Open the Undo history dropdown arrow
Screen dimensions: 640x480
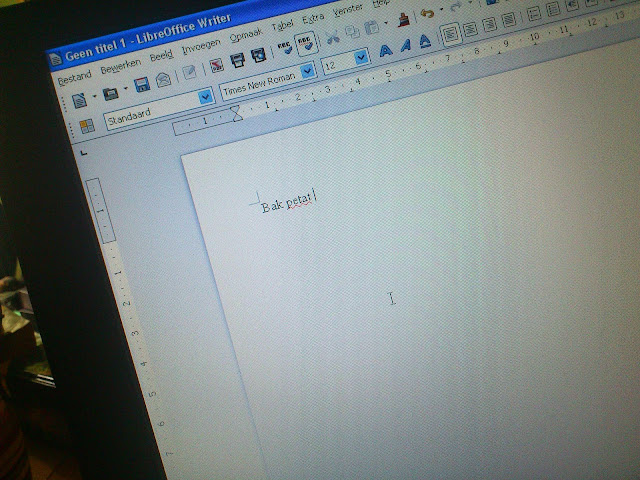[441, 9]
